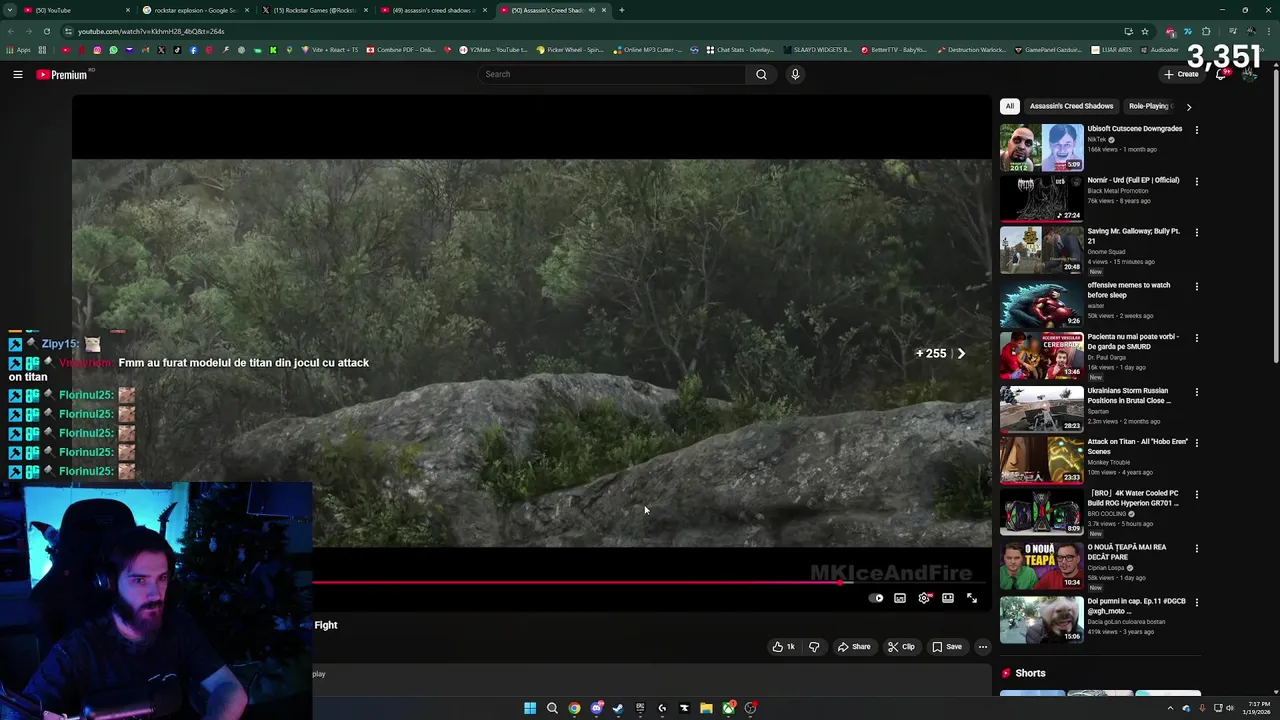Turn on subtitles in video player

tap(900, 598)
